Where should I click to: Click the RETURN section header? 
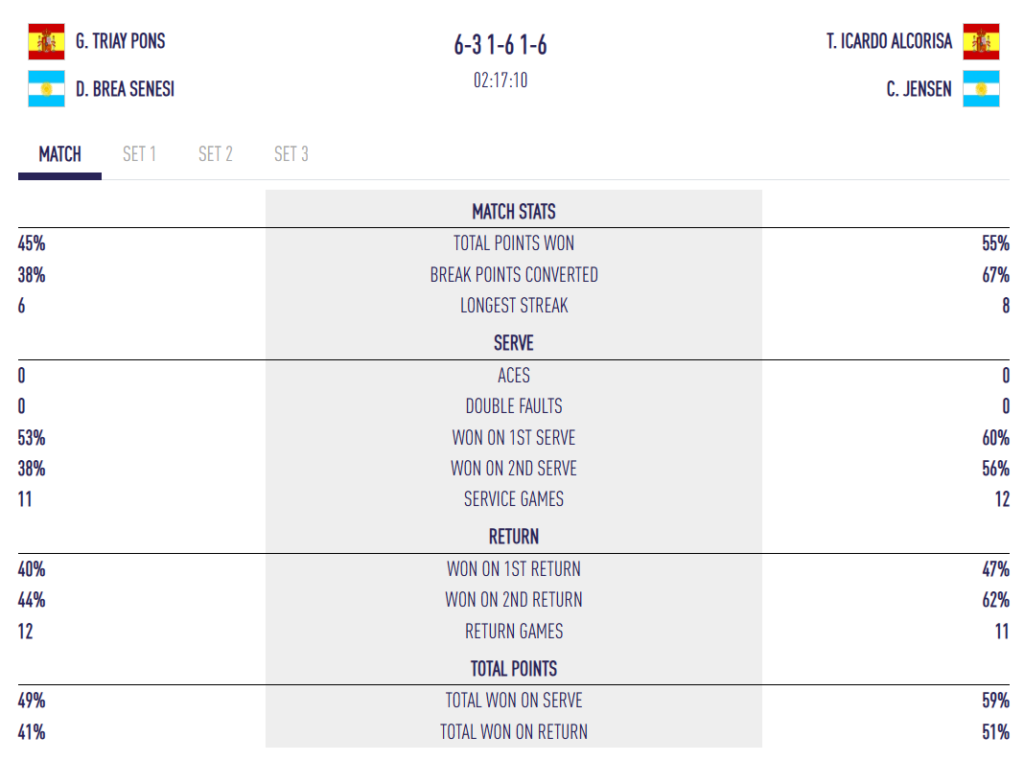pyautogui.click(x=514, y=537)
